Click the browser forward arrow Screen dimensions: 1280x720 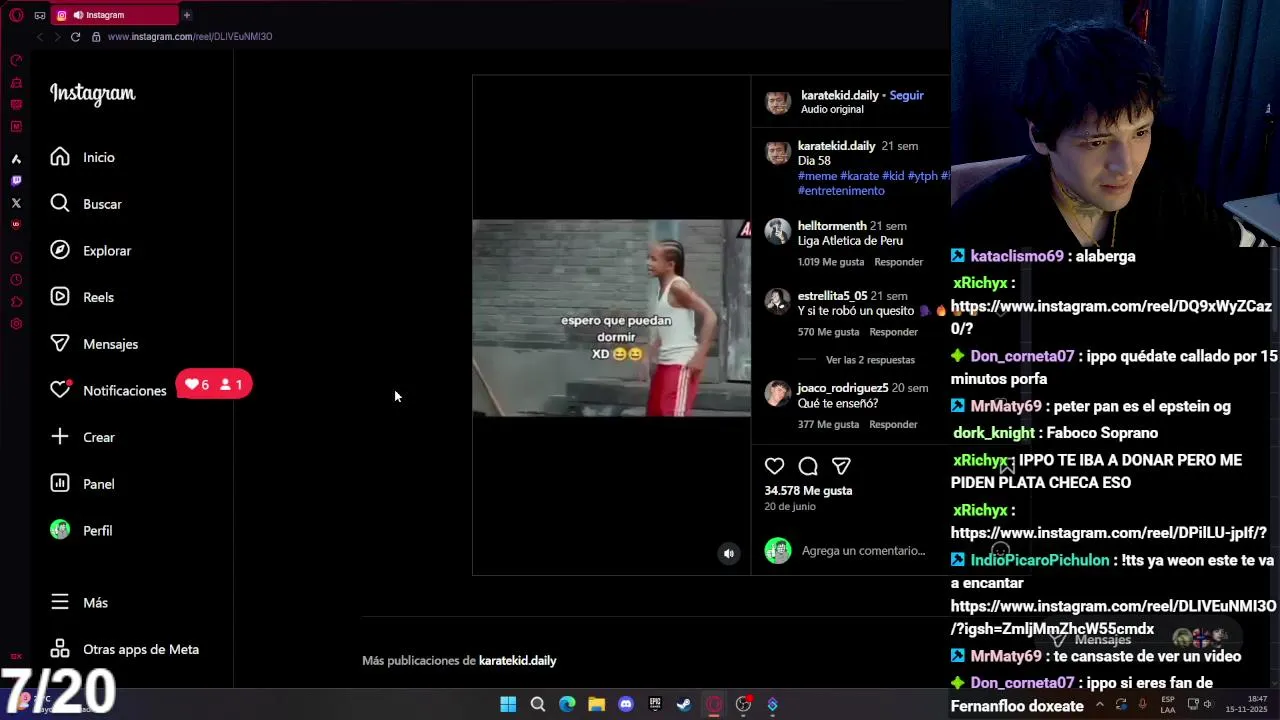57,37
